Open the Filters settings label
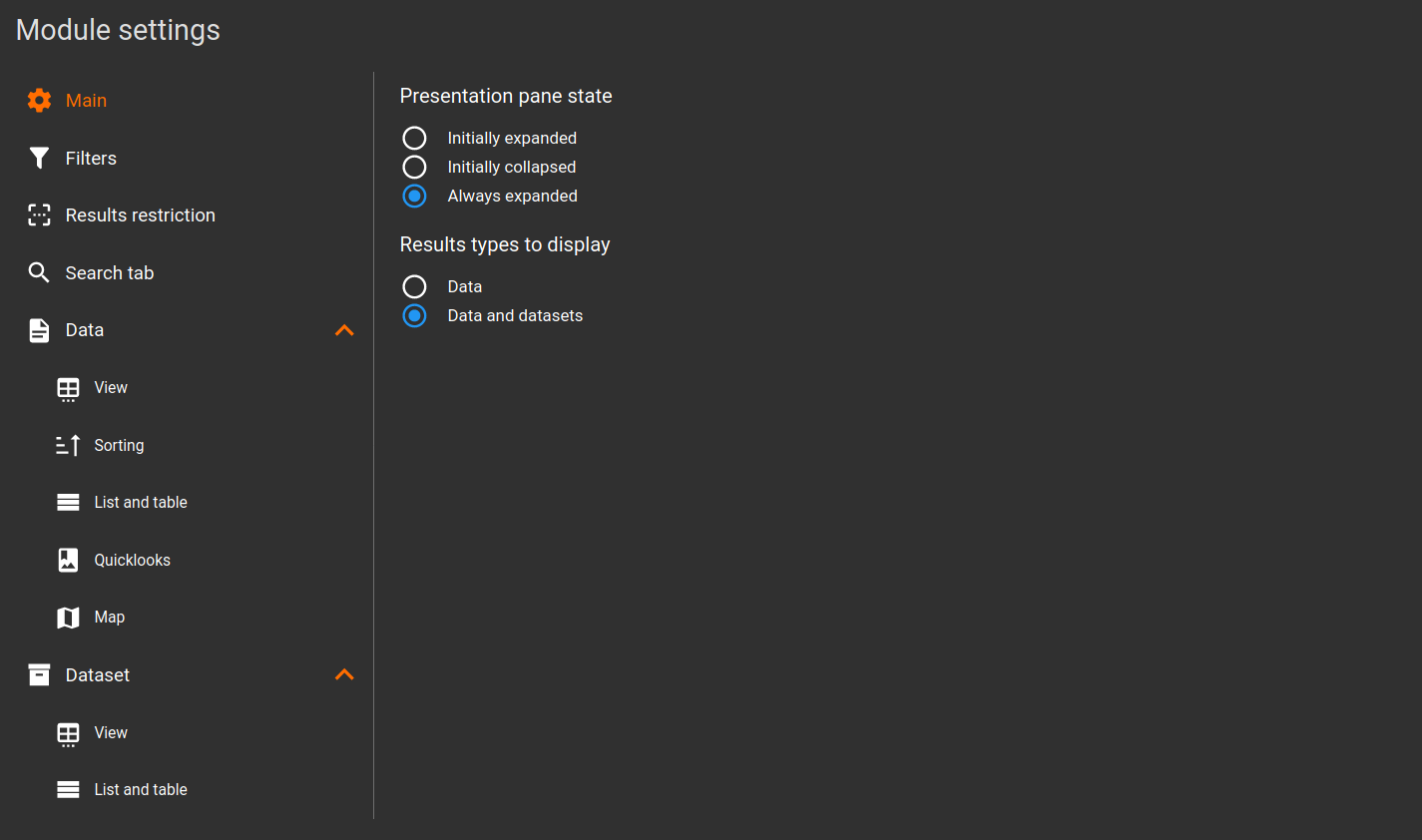The width and height of the screenshot is (1422, 840). 91,158
